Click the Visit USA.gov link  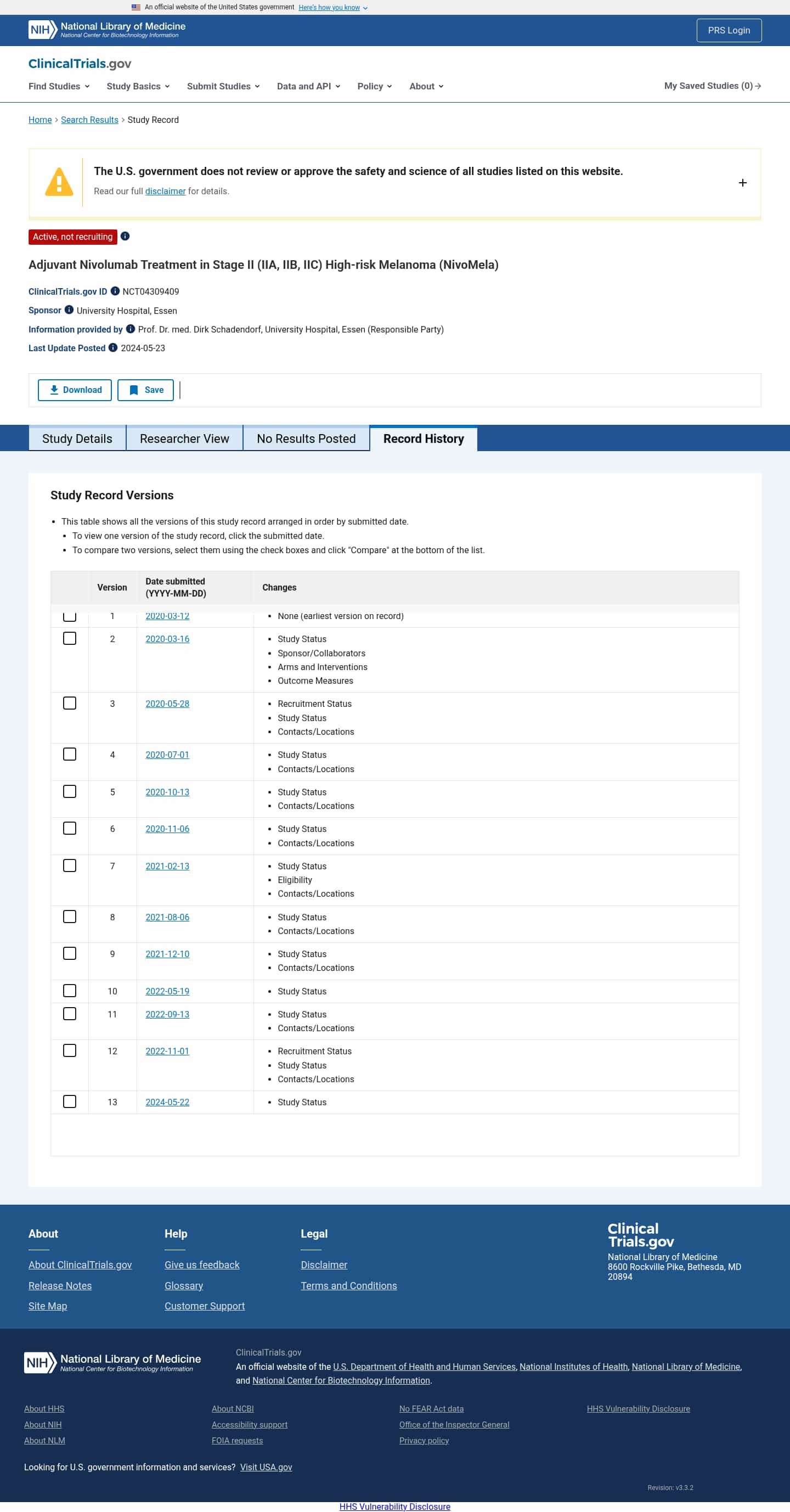click(266, 1467)
